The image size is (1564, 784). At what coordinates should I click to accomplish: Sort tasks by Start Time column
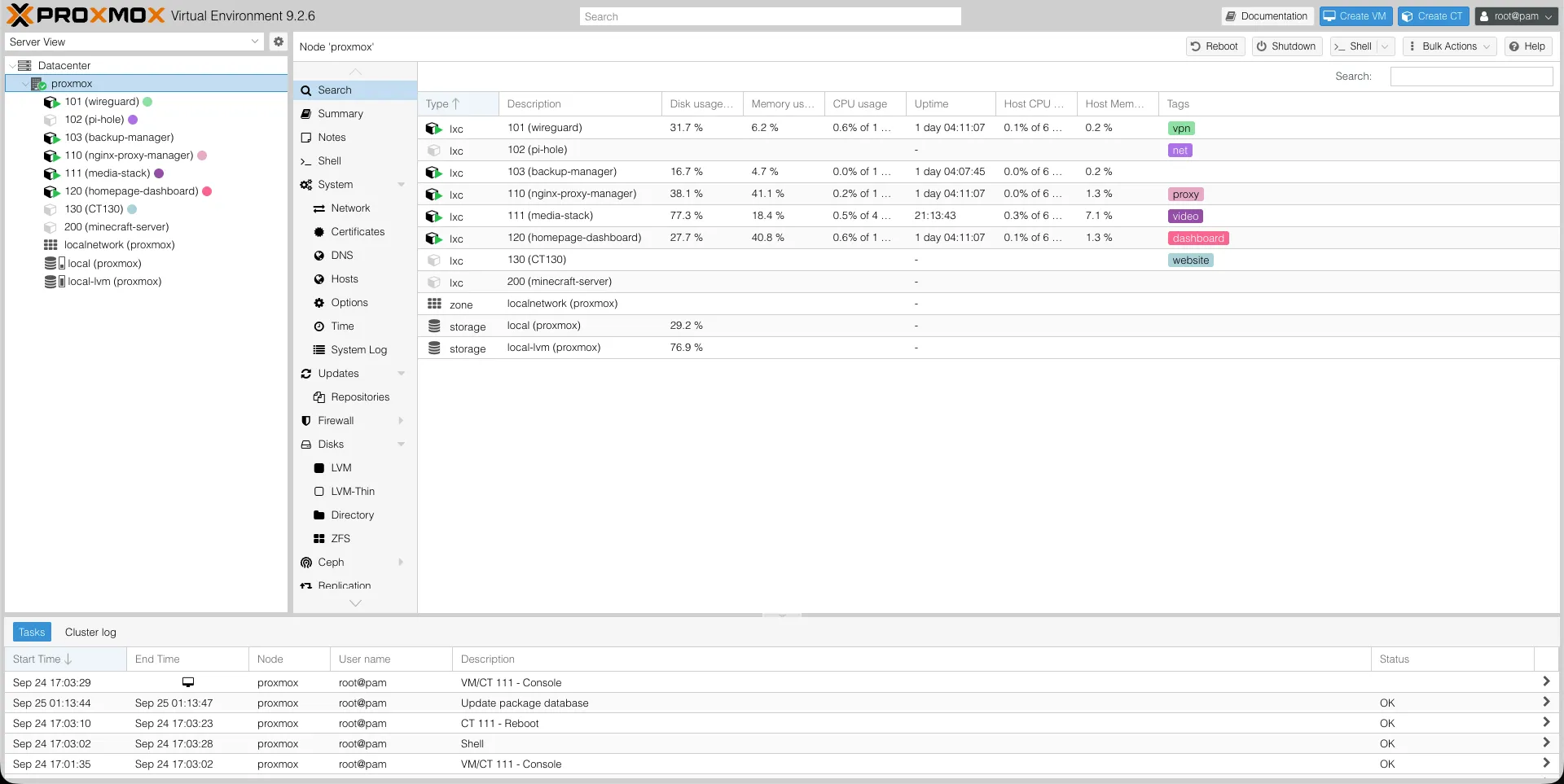pos(65,659)
